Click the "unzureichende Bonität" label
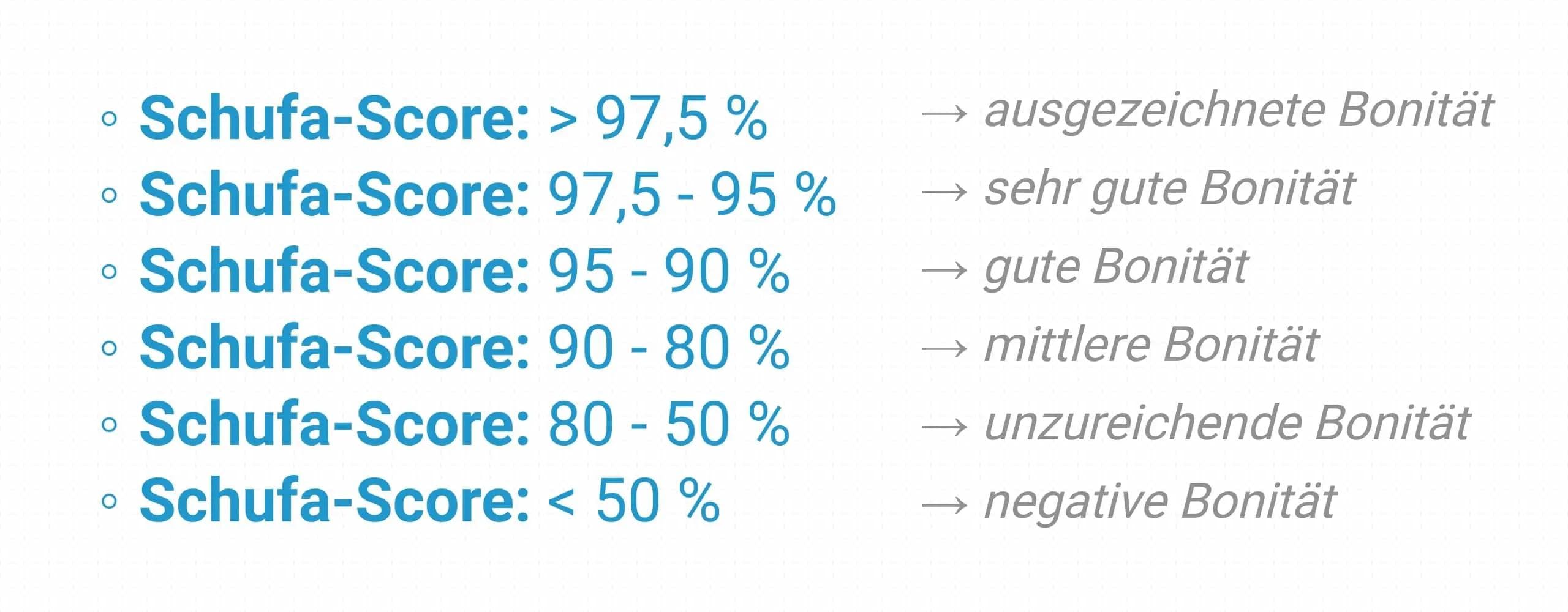This screenshot has width=1568, height=612. tap(1227, 425)
